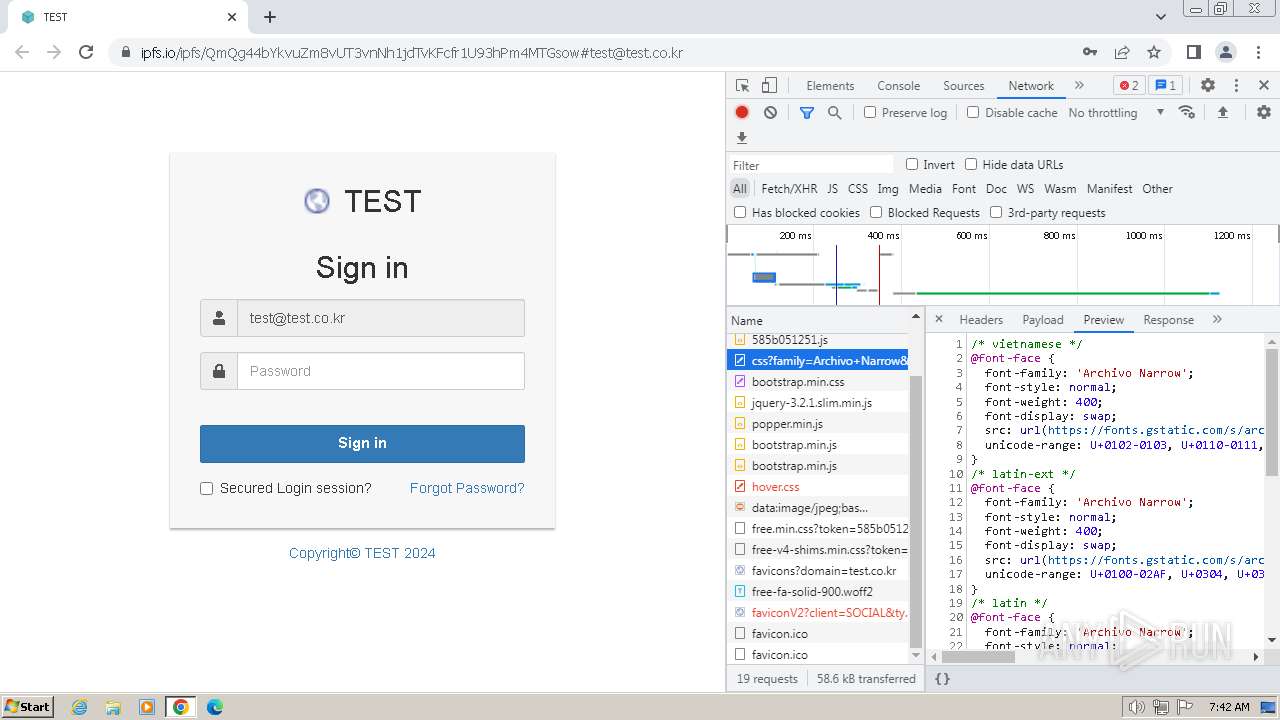Open the Chrome profile avatar

[x=1225, y=53]
